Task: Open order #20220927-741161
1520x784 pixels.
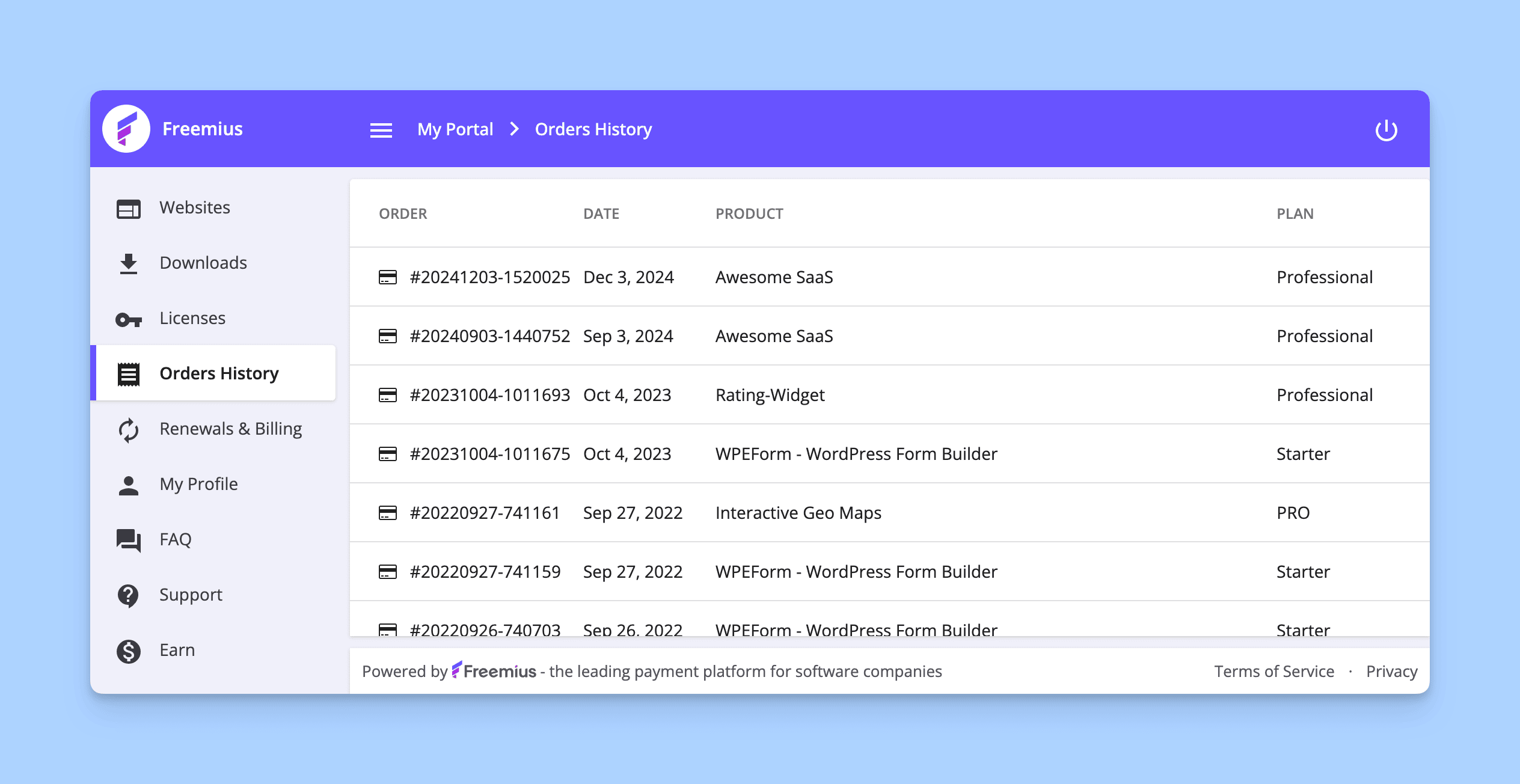Action: coord(485,513)
